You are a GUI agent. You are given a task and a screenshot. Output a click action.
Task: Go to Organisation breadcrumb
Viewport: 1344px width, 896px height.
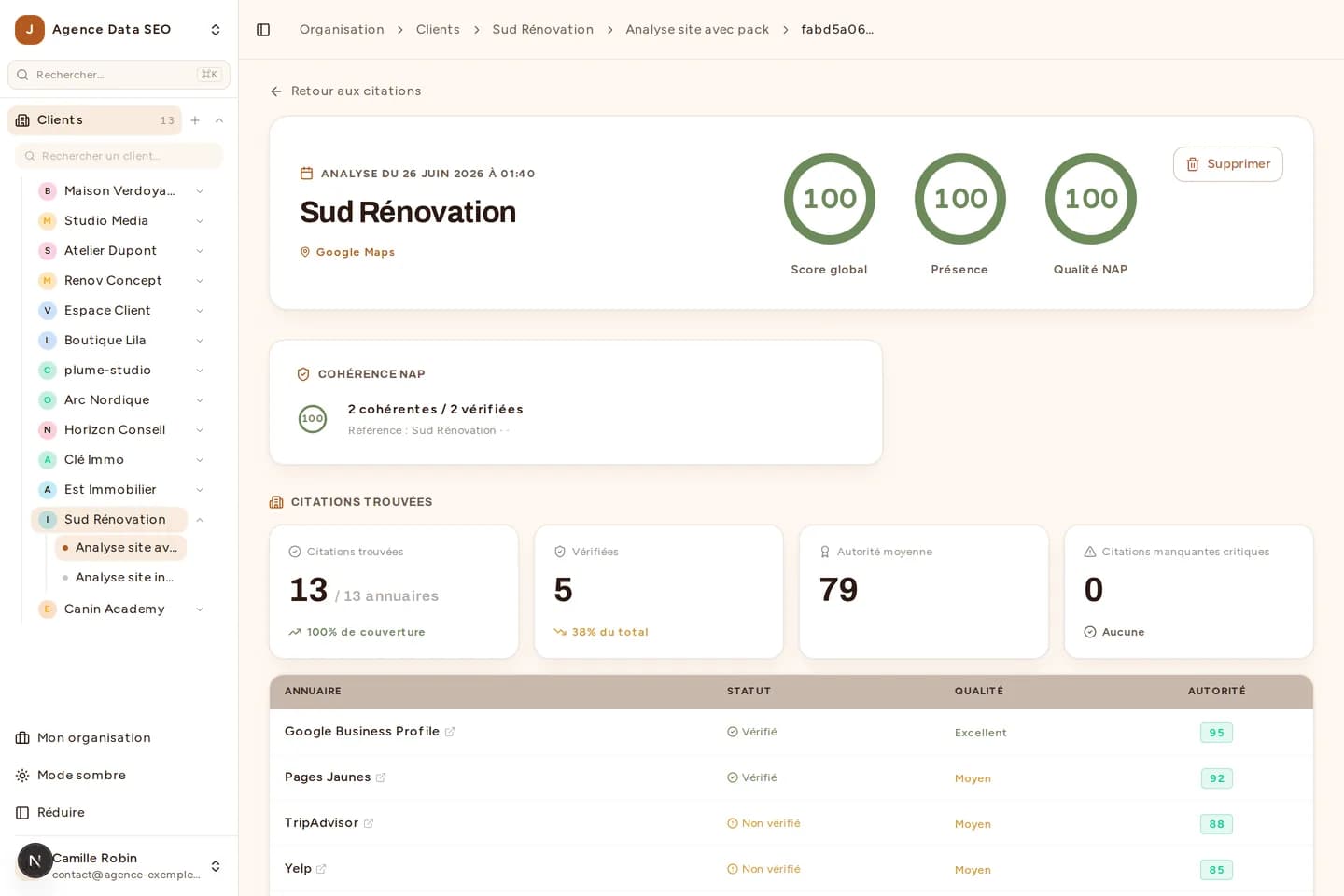coord(342,30)
